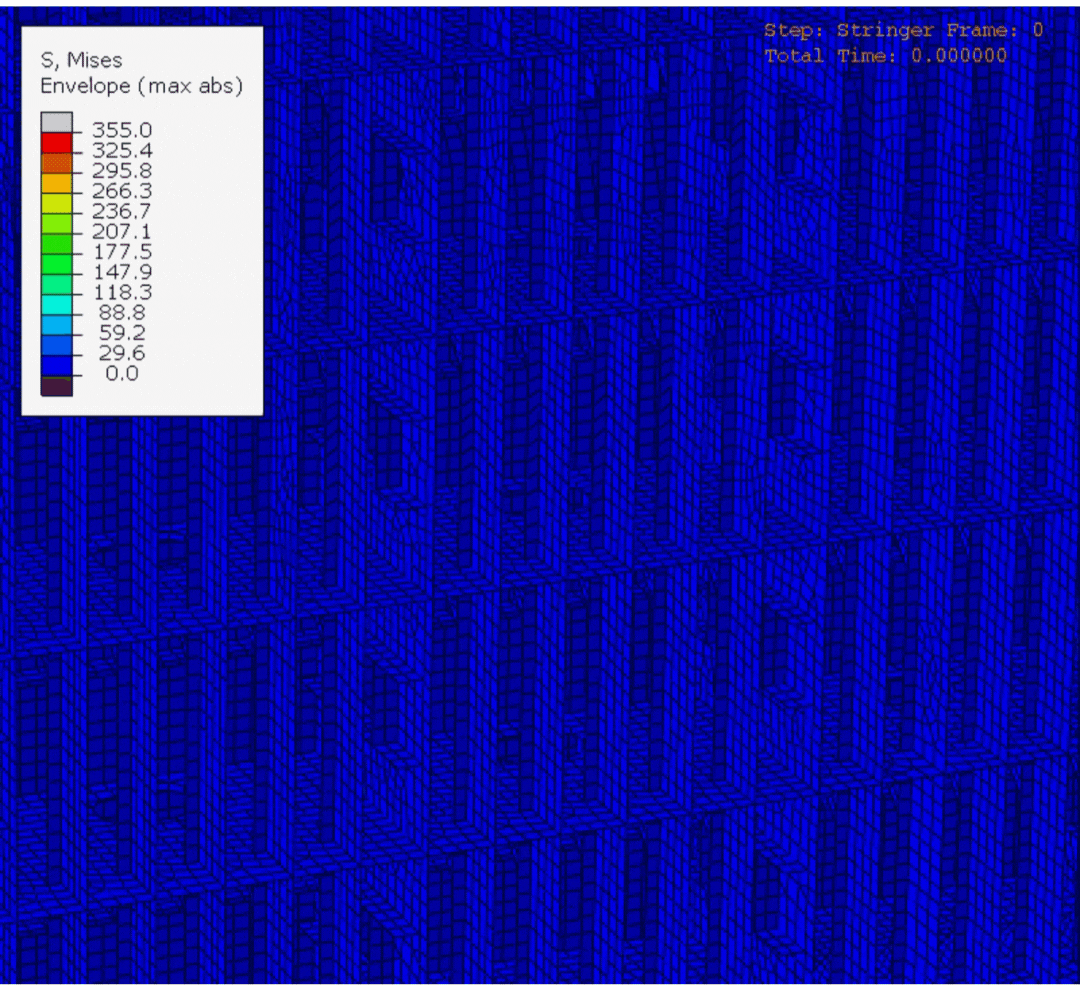Image resolution: width=1080 pixels, height=990 pixels.
Task: Click the 'Step: Stringer Frame: 0' annotation
Action: (903, 31)
